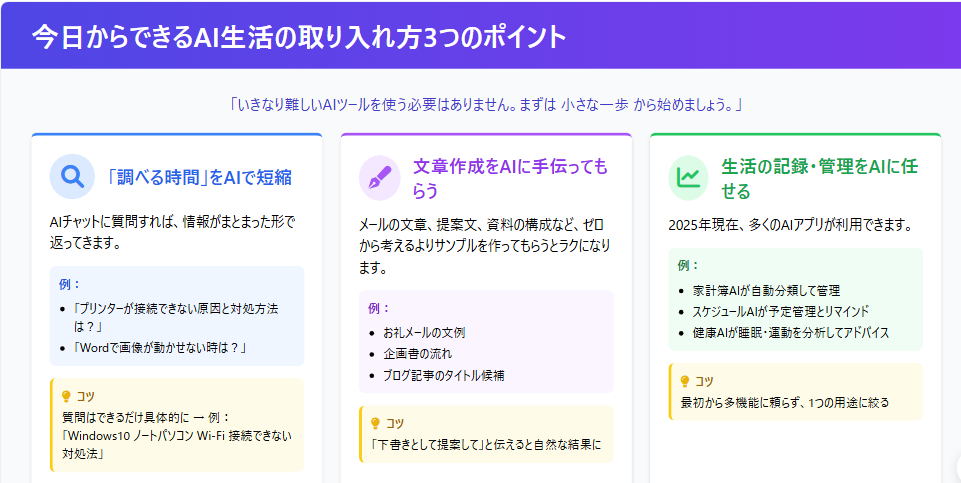The height and width of the screenshot is (483, 961).
Task: Click the green line chart icon
Action: coord(689,177)
